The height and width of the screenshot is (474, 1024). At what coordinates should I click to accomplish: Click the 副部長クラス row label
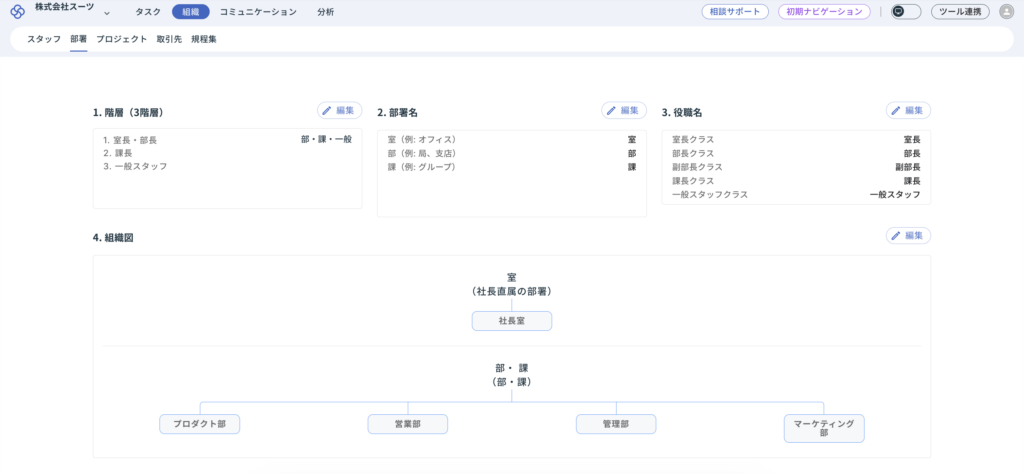697,167
